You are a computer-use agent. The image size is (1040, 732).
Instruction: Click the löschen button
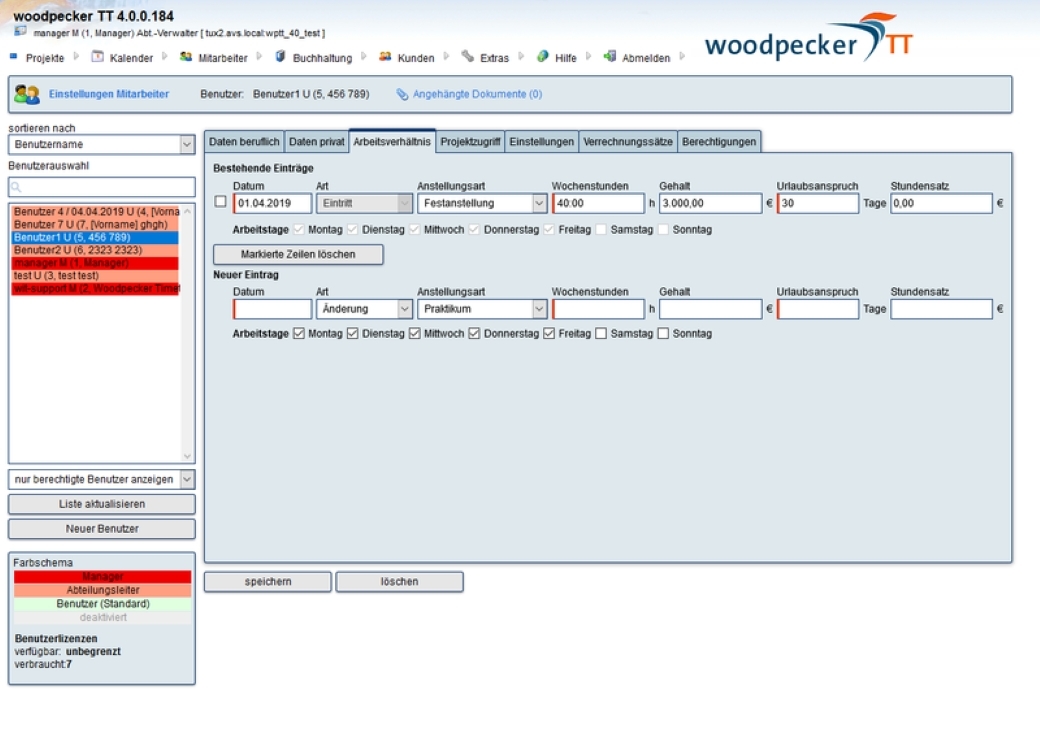(x=399, y=581)
